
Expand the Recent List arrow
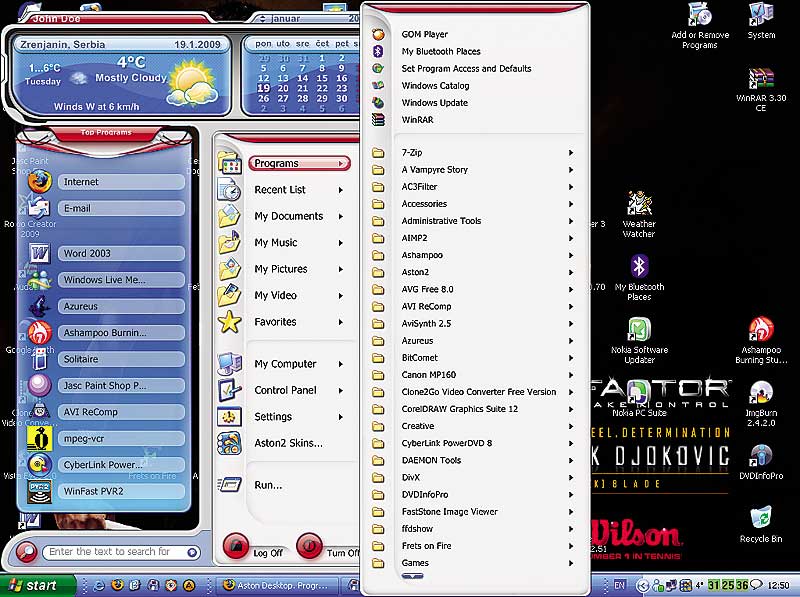pyautogui.click(x=340, y=190)
